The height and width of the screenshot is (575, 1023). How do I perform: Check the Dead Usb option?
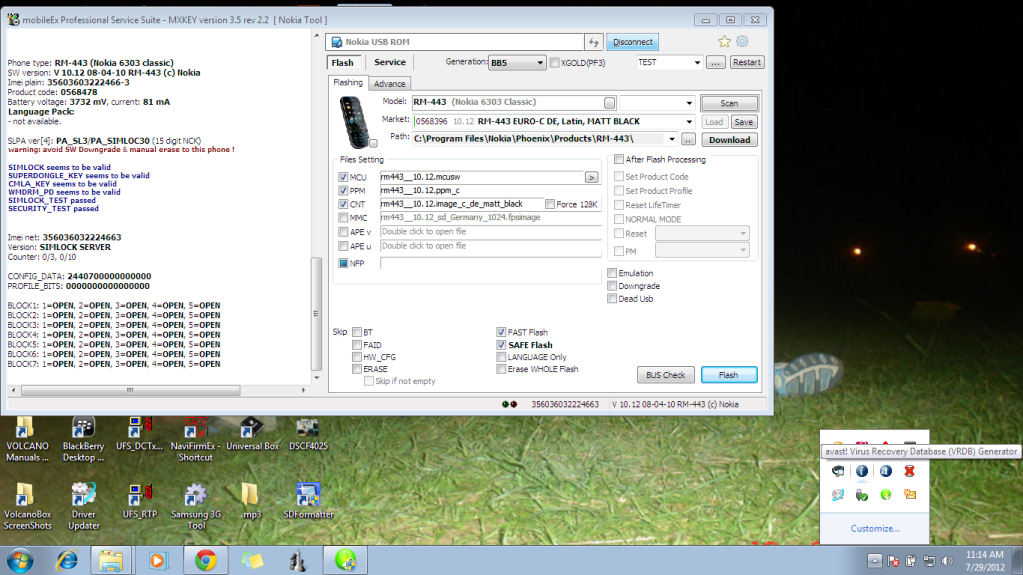[x=612, y=299]
